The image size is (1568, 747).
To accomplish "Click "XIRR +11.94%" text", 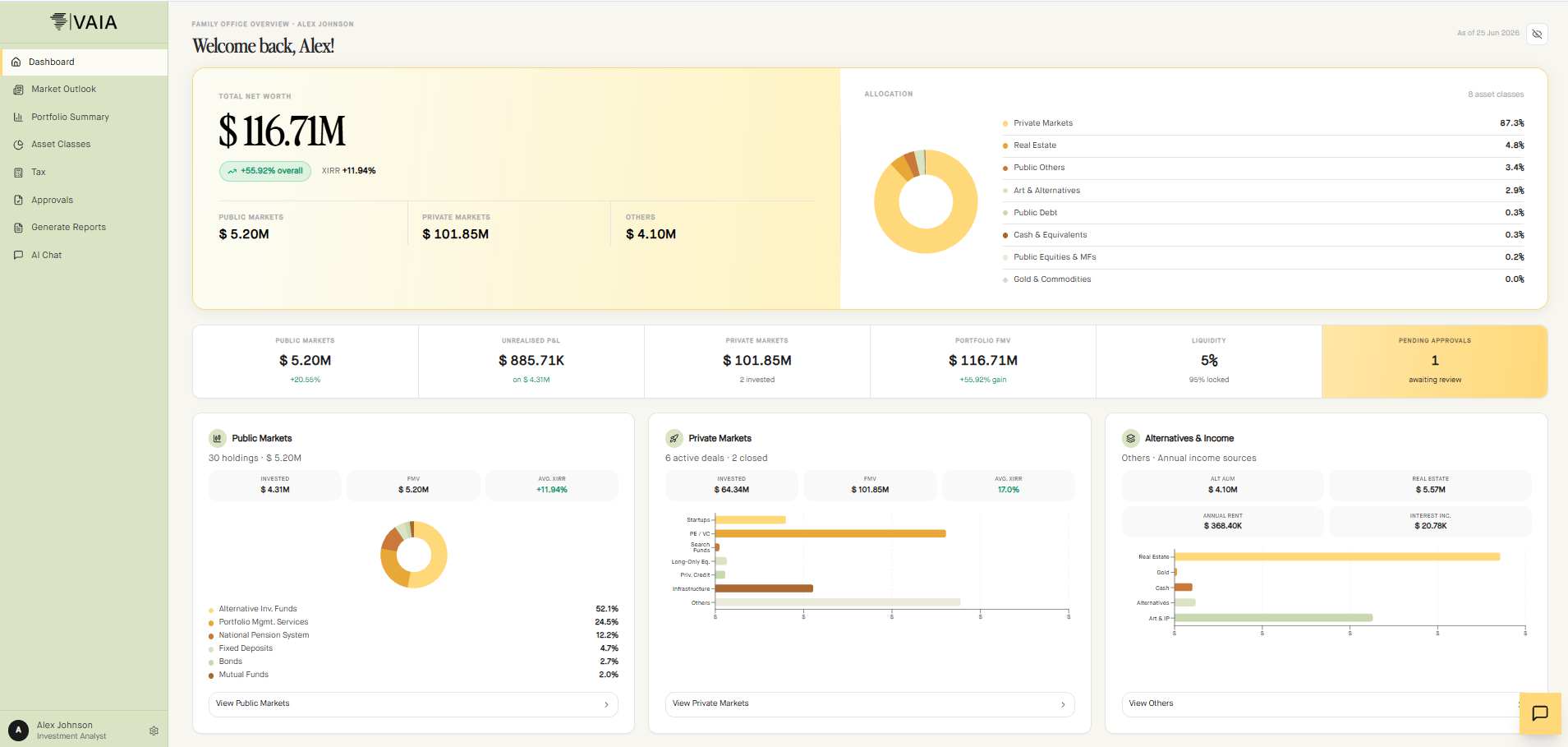I will click(348, 171).
